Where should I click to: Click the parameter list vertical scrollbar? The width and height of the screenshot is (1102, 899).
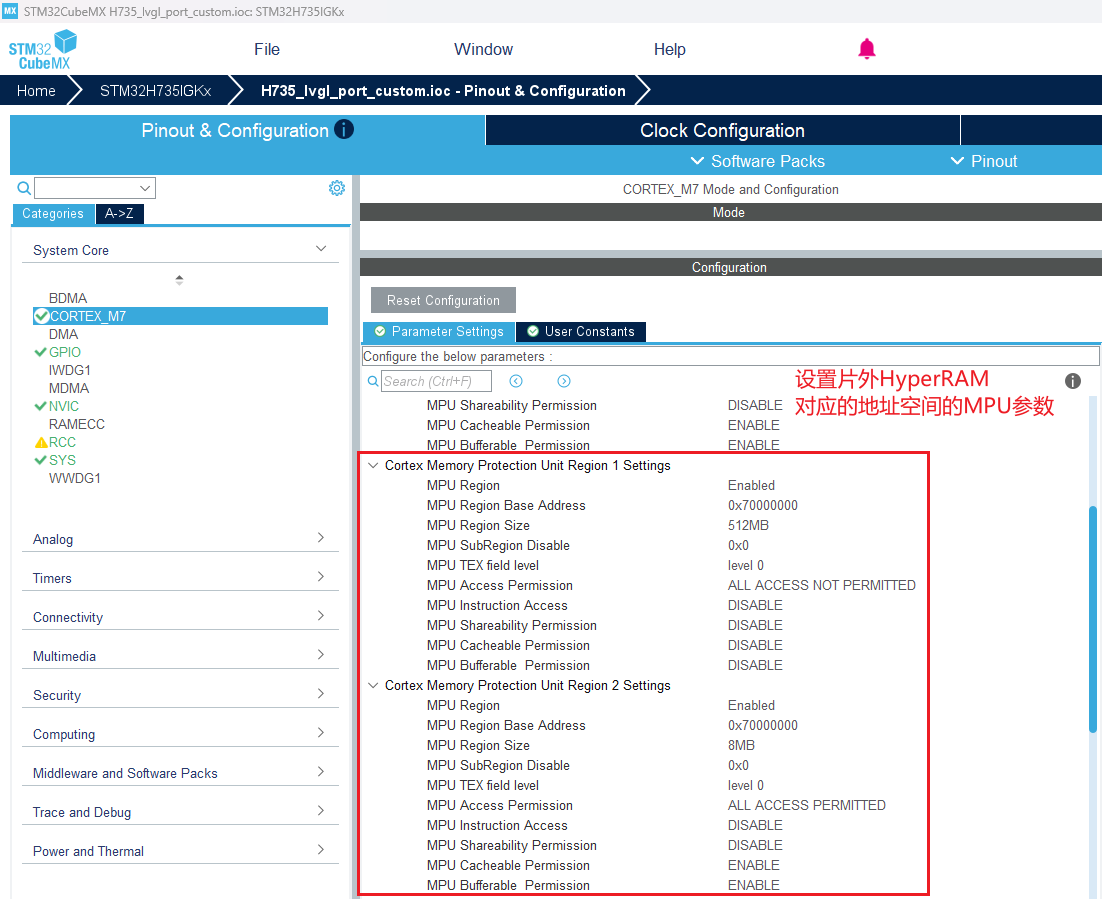pos(1093,619)
